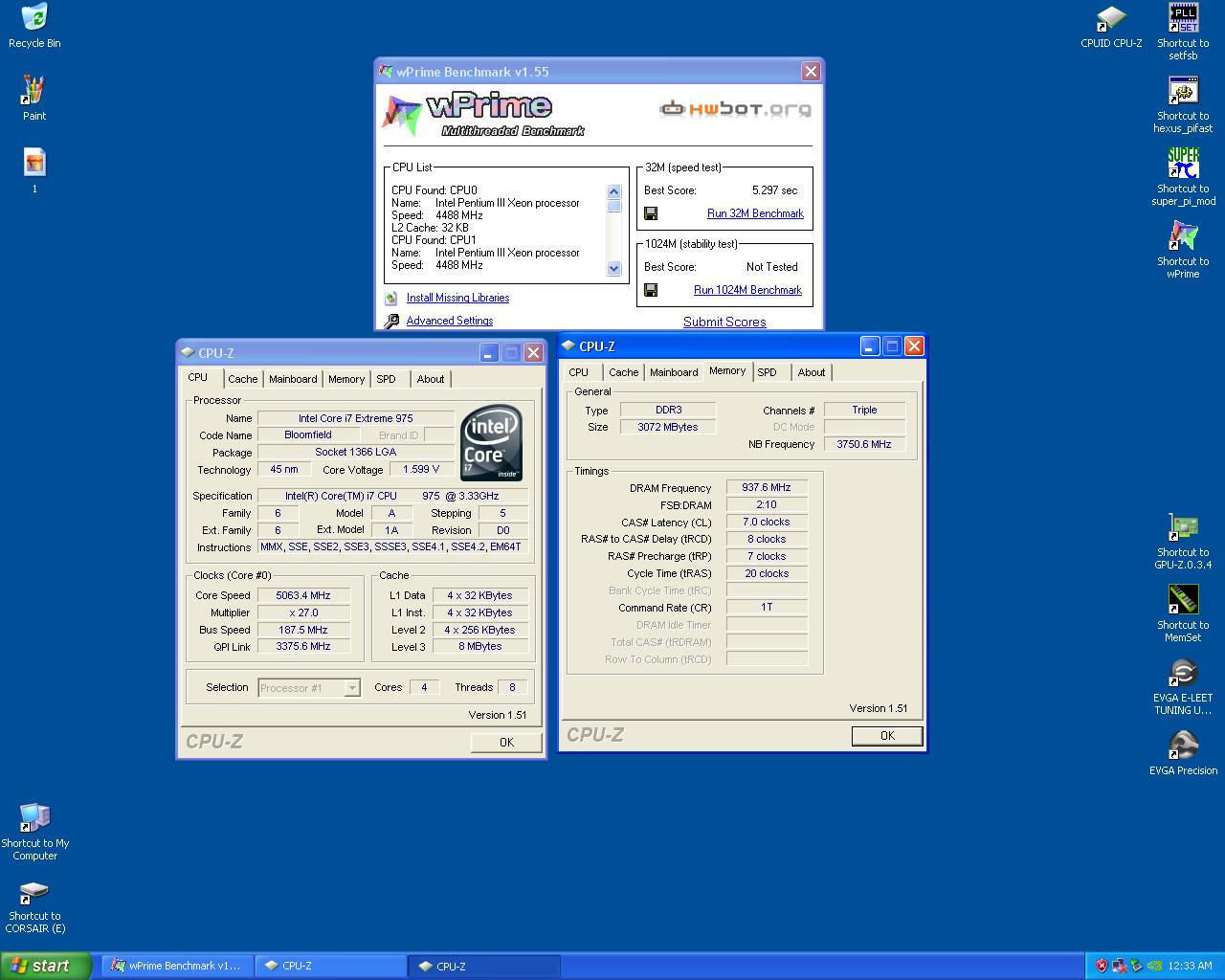Click the NVIDIA system tray icon
This screenshot has width=1225, height=980.
point(1155,966)
